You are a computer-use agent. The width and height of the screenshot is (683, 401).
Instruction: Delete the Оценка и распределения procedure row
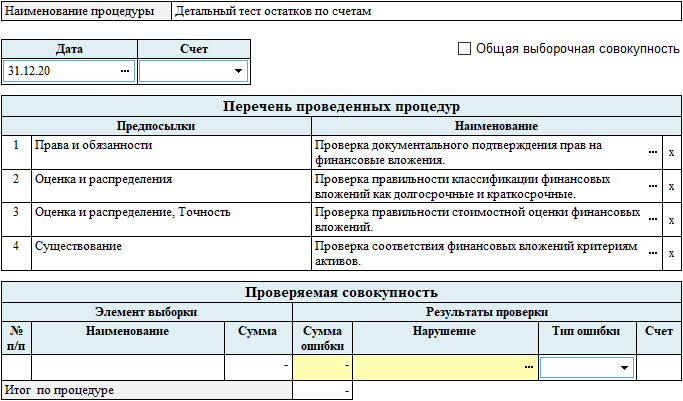tap(672, 186)
